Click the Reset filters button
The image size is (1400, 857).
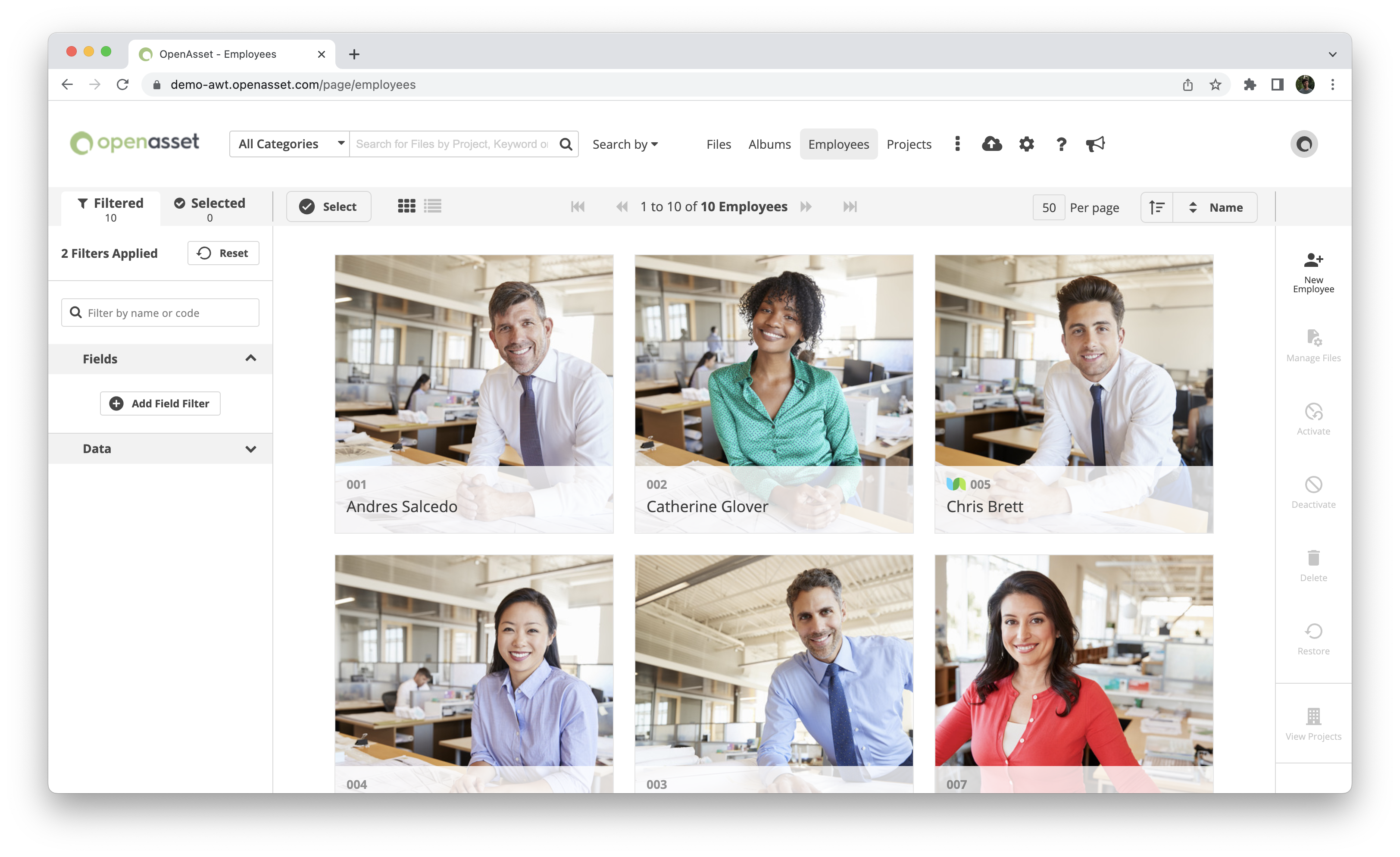point(223,253)
